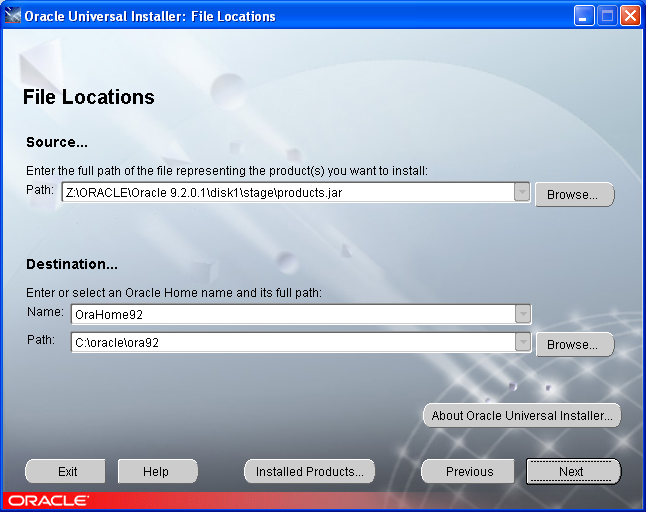Click the 'Name:' label
Screen dimensions: 646x512
click(45, 312)
